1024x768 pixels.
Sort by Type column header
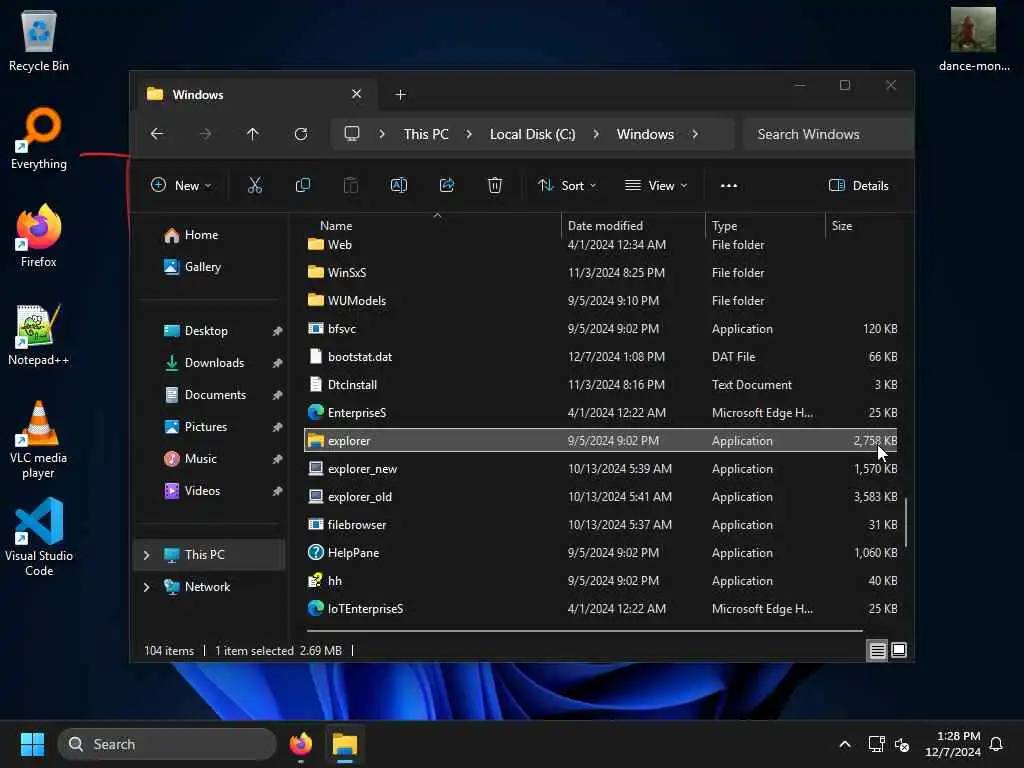724,226
